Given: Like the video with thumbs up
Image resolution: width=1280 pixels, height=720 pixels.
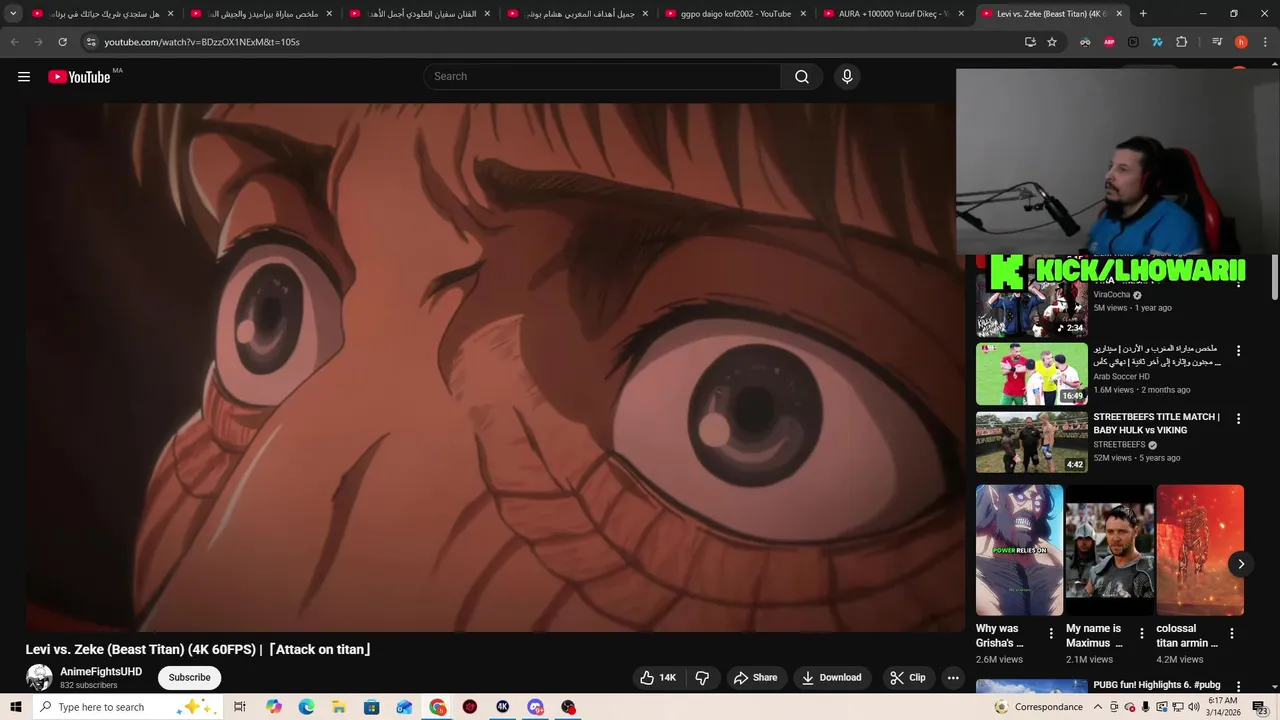Looking at the screenshot, I should coord(658,678).
